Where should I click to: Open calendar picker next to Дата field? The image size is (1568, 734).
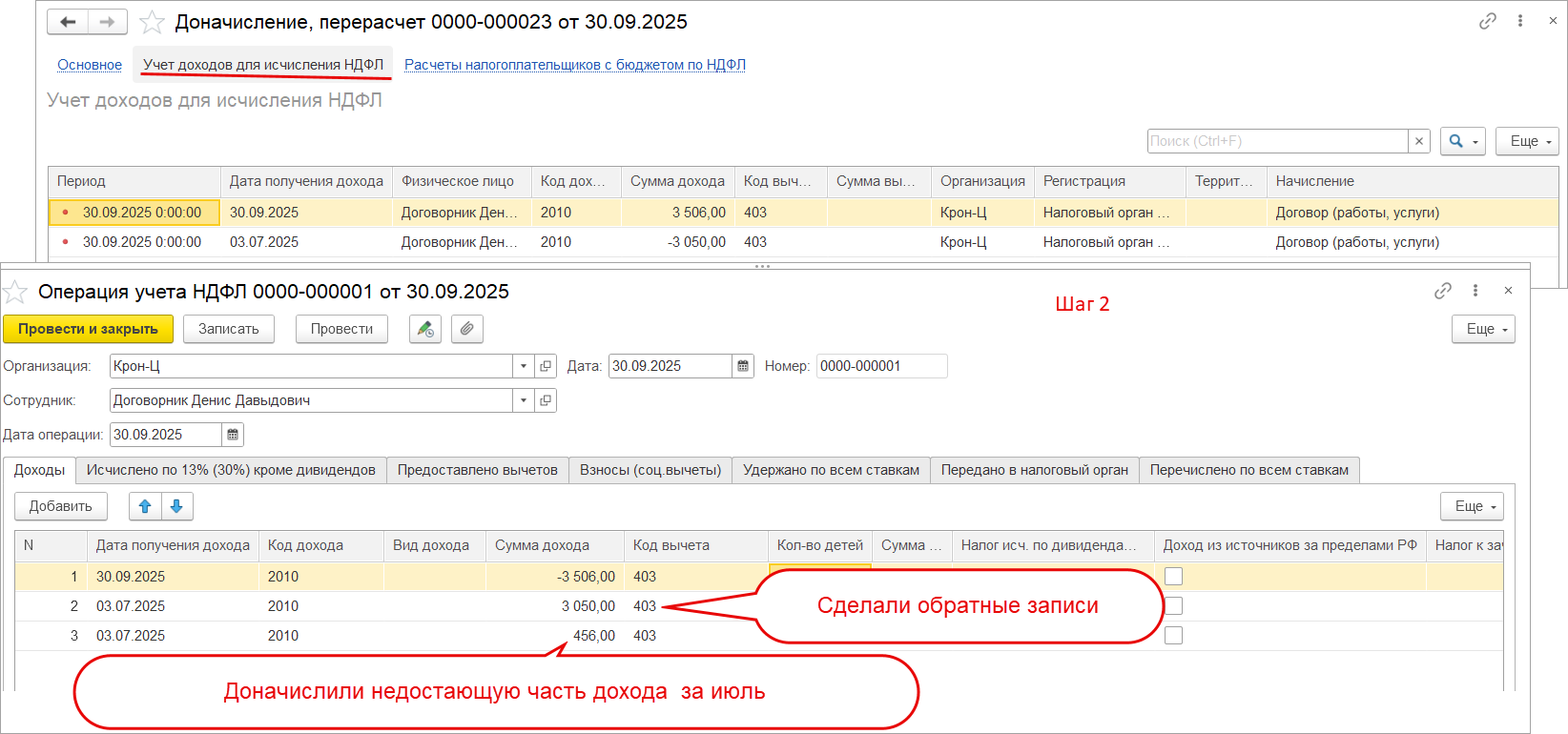(743, 366)
